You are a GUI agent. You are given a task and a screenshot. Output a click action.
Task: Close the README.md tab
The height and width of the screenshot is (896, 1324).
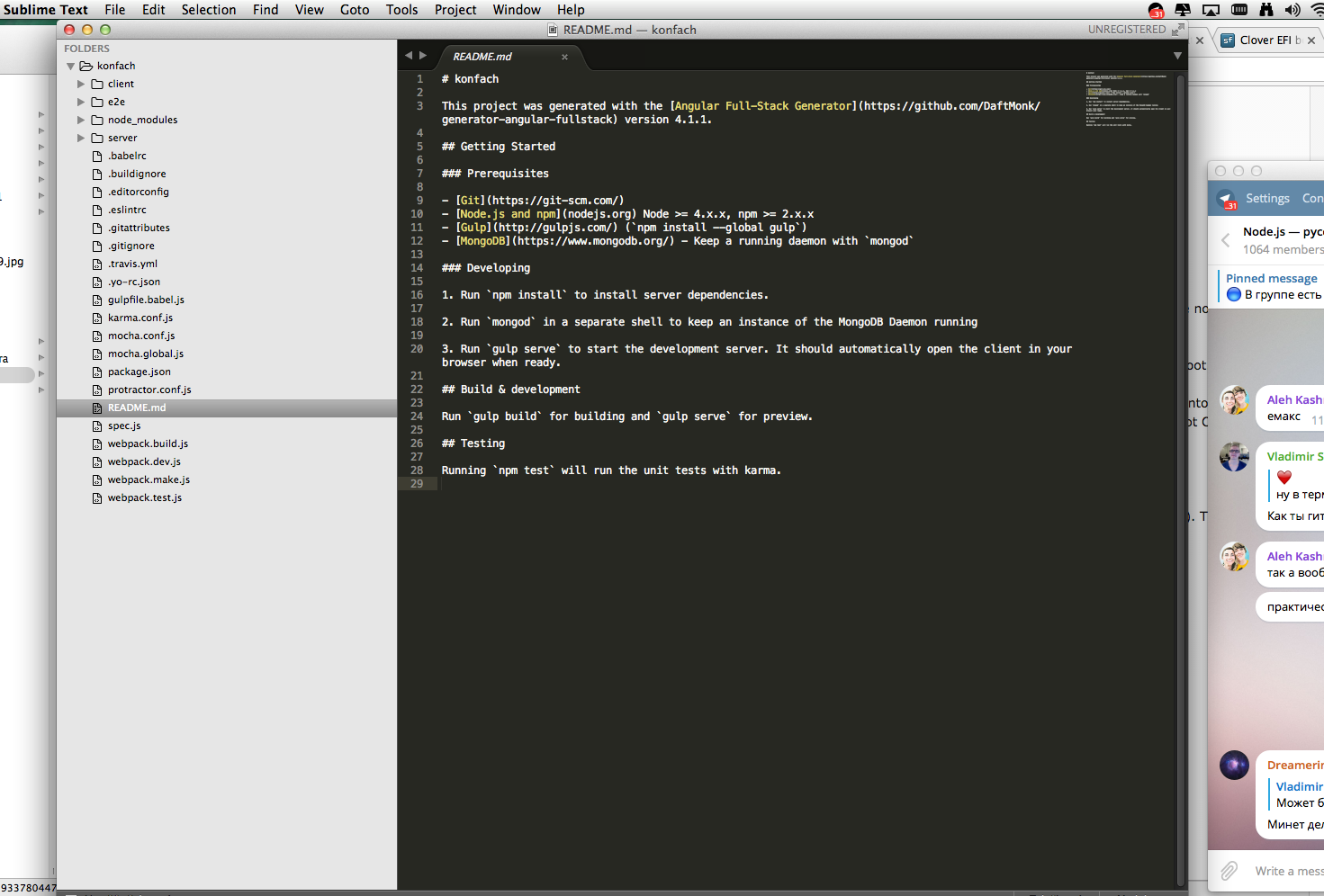pyautogui.click(x=565, y=57)
